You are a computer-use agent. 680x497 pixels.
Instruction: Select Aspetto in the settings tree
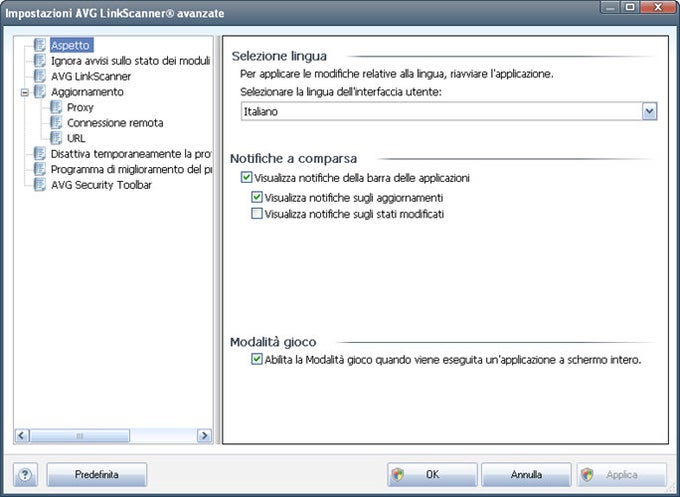pos(71,45)
